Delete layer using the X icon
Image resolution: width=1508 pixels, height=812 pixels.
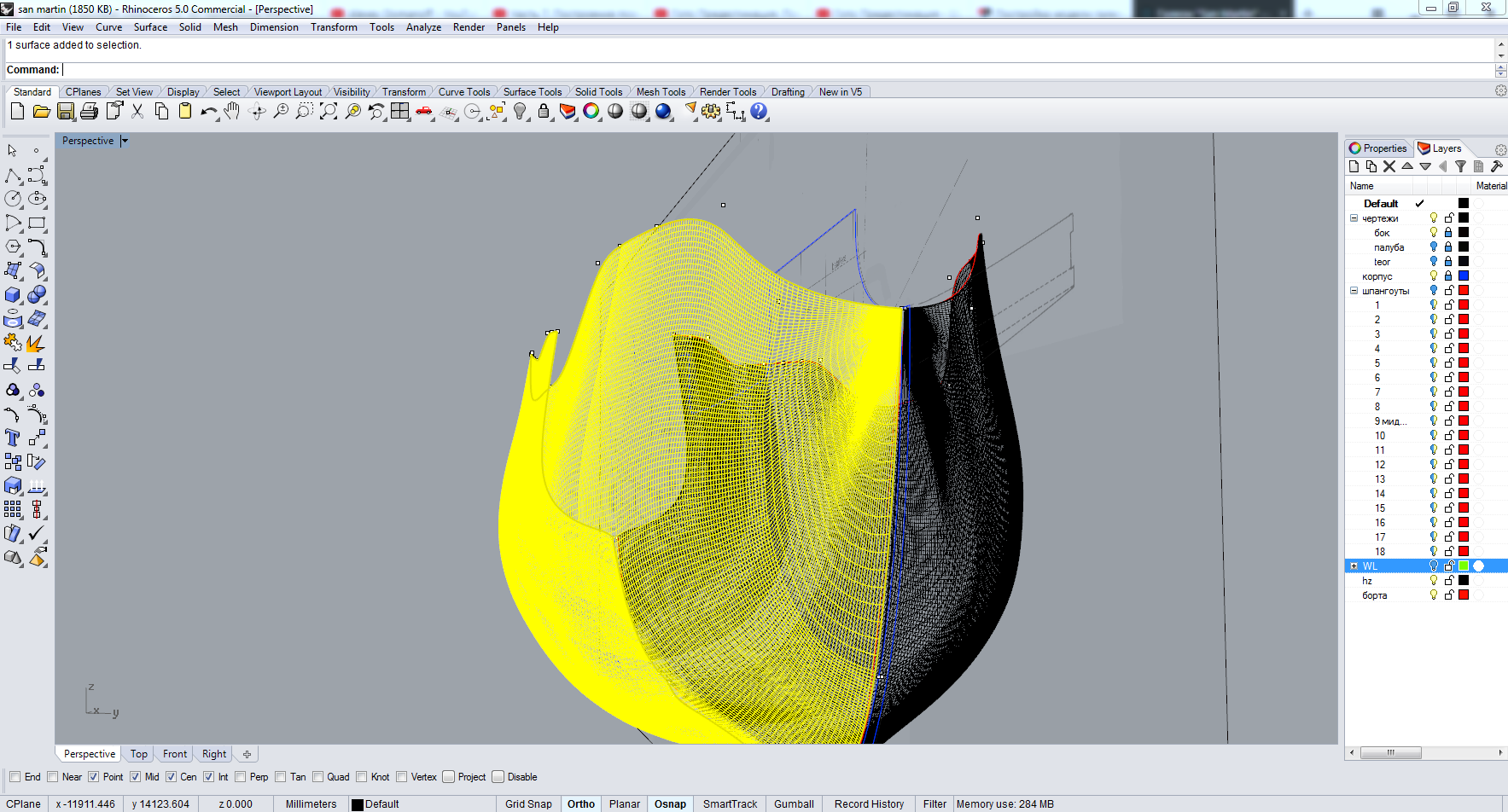point(1389,167)
